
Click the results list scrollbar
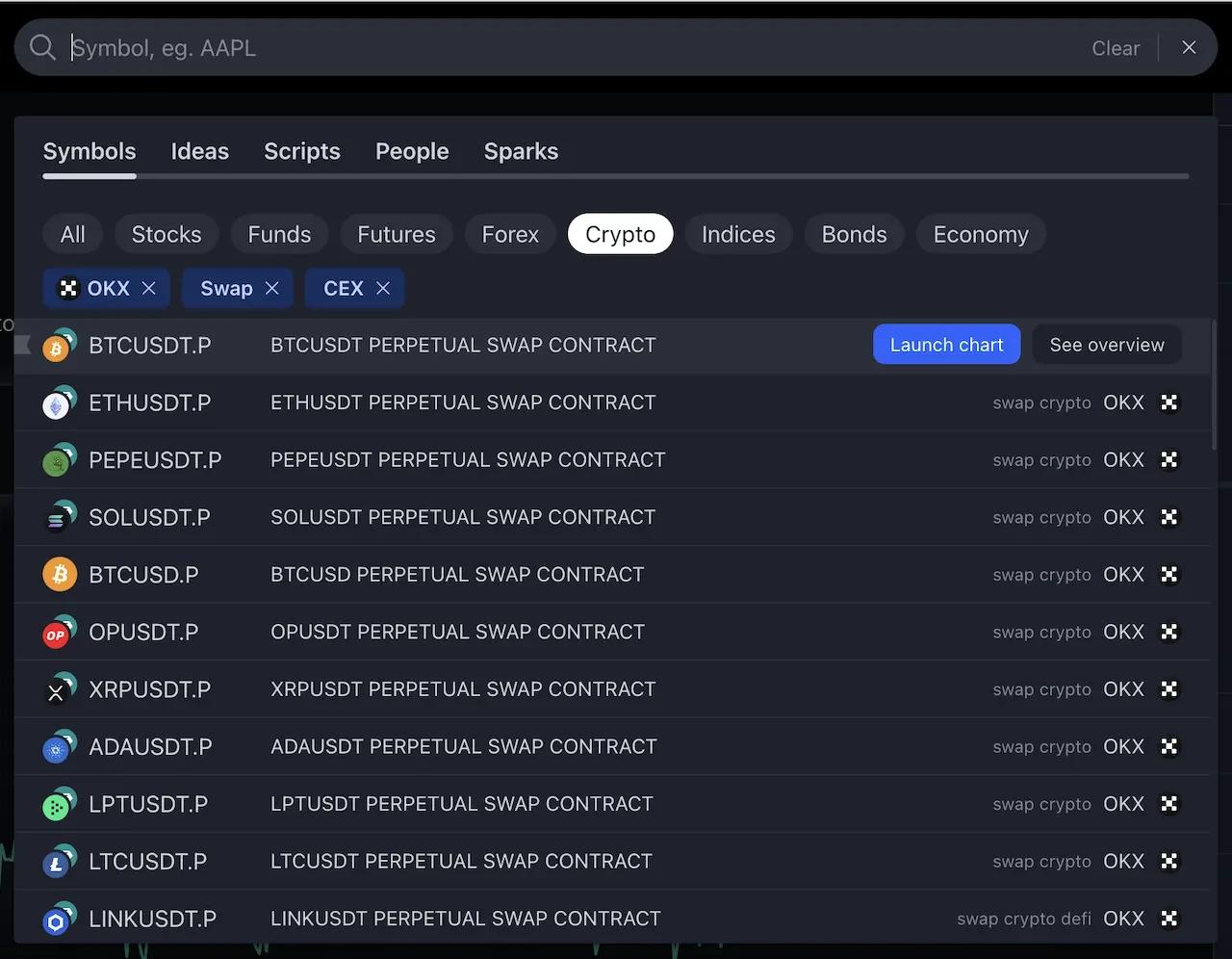click(1214, 385)
